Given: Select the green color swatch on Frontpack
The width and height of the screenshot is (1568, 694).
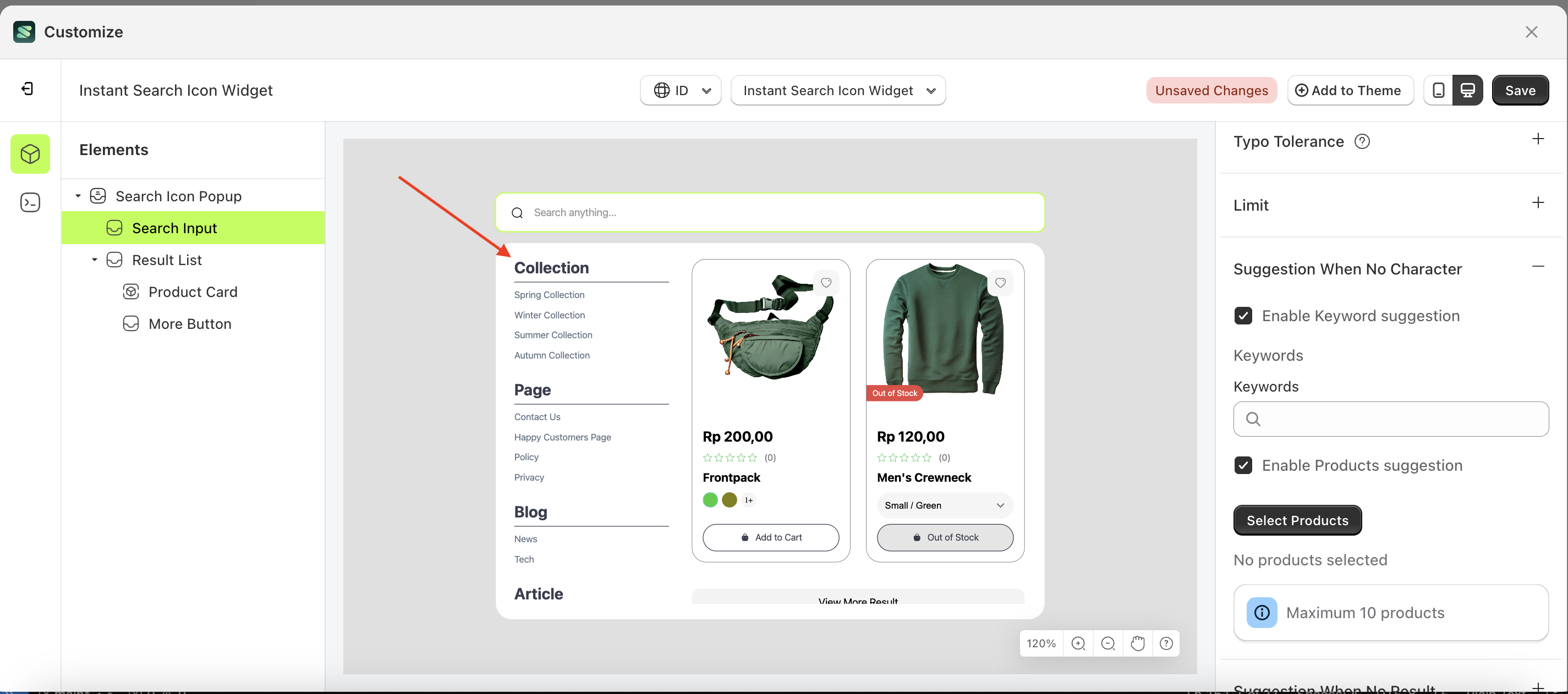Looking at the screenshot, I should [x=710, y=500].
